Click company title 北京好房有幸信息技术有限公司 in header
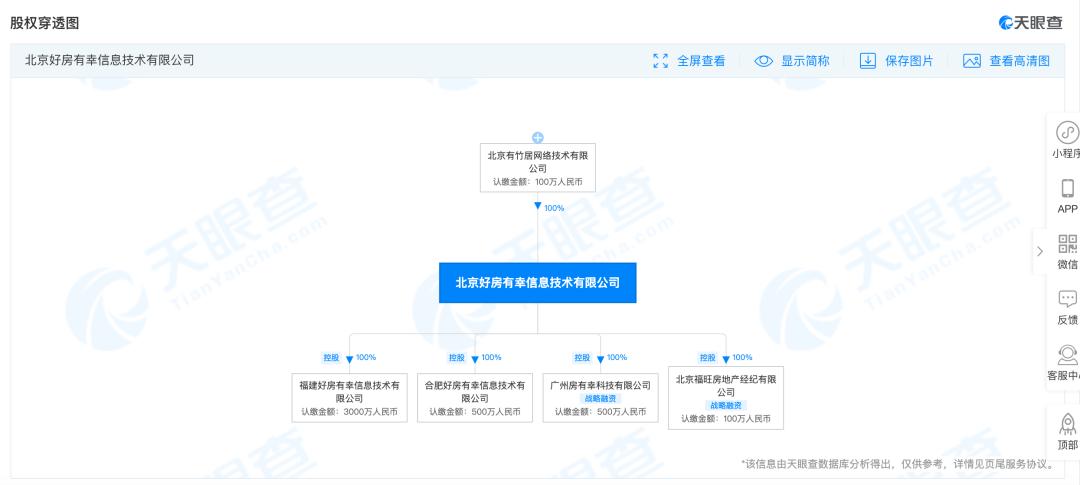Screen dimensions: 1080x485 (110, 60)
